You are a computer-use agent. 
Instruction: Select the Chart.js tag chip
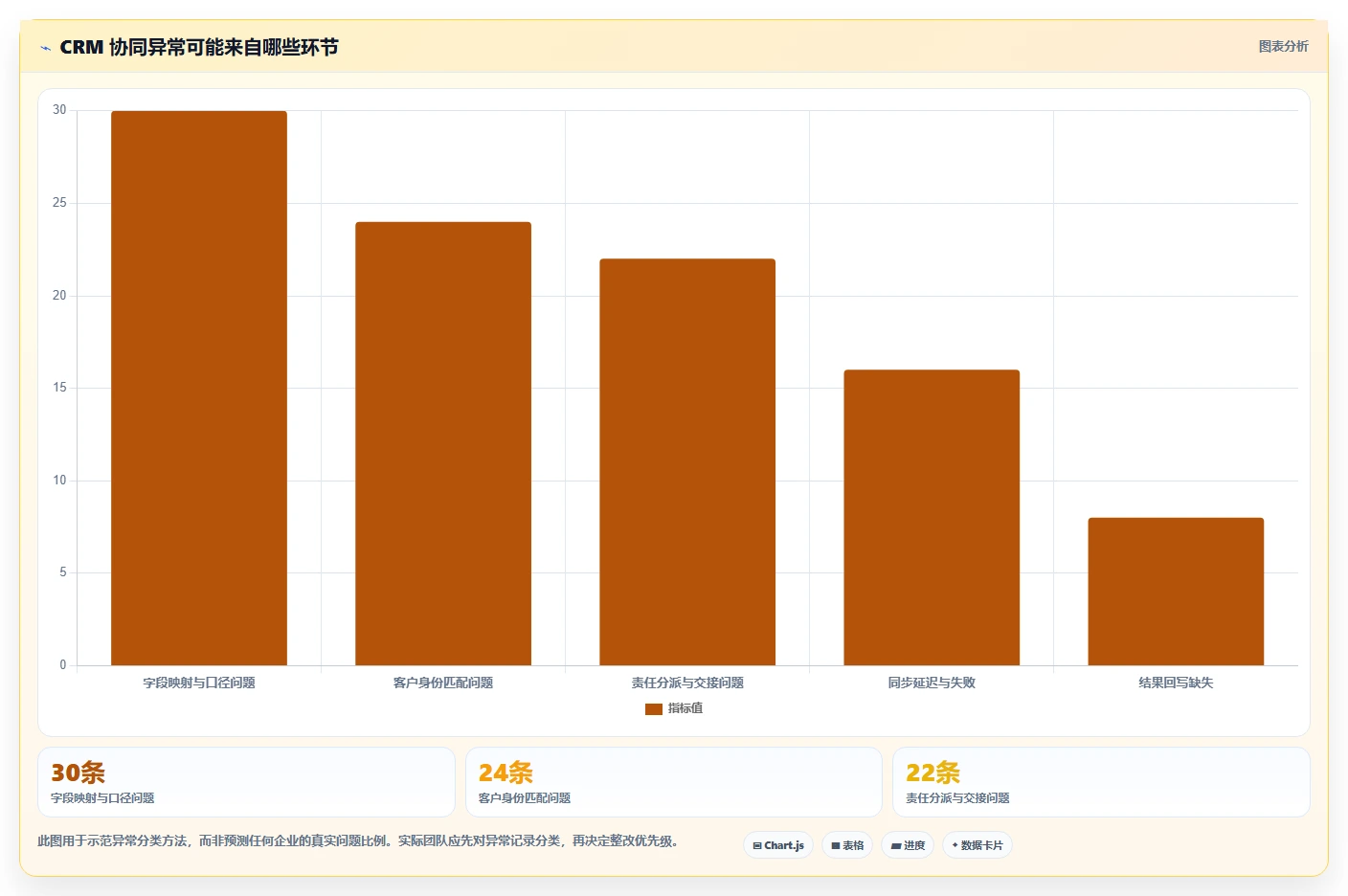pyautogui.click(x=778, y=845)
